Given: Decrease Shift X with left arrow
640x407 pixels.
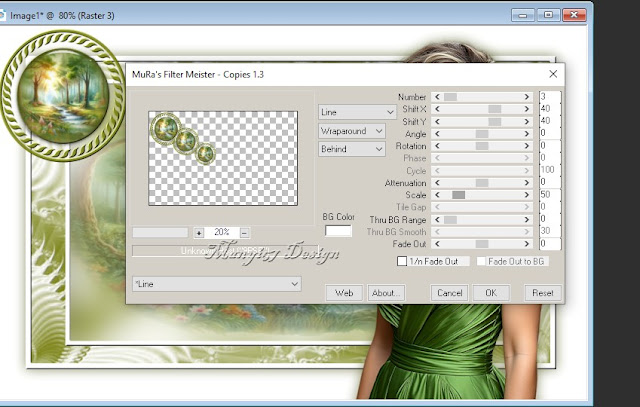Looking at the screenshot, I should [437, 109].
